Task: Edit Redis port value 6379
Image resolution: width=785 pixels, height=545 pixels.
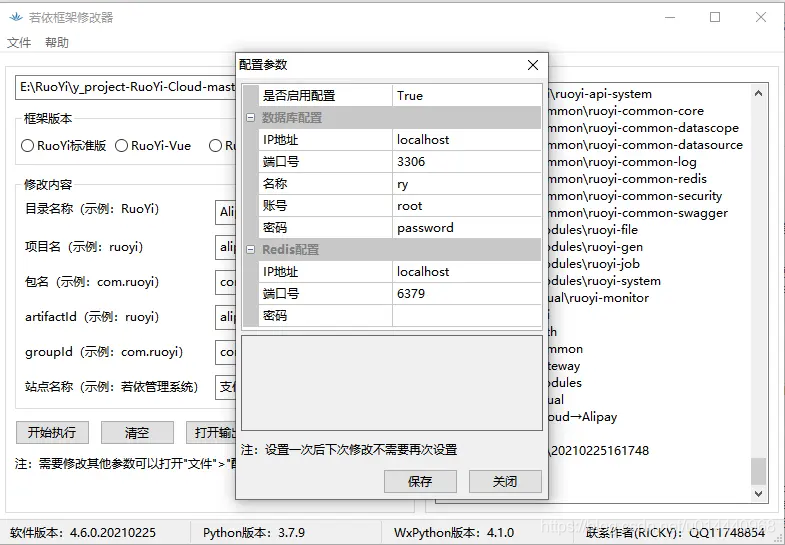Action: pos(467,294)
